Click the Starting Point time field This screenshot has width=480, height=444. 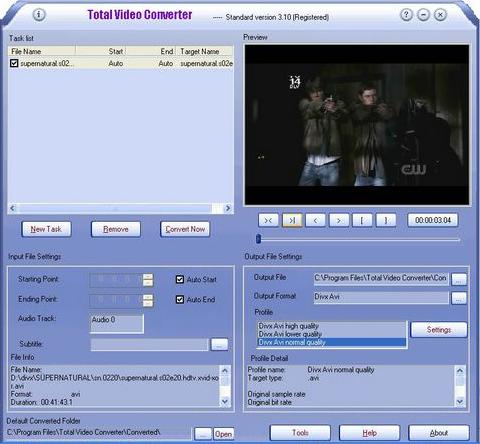tap(116, 280)
